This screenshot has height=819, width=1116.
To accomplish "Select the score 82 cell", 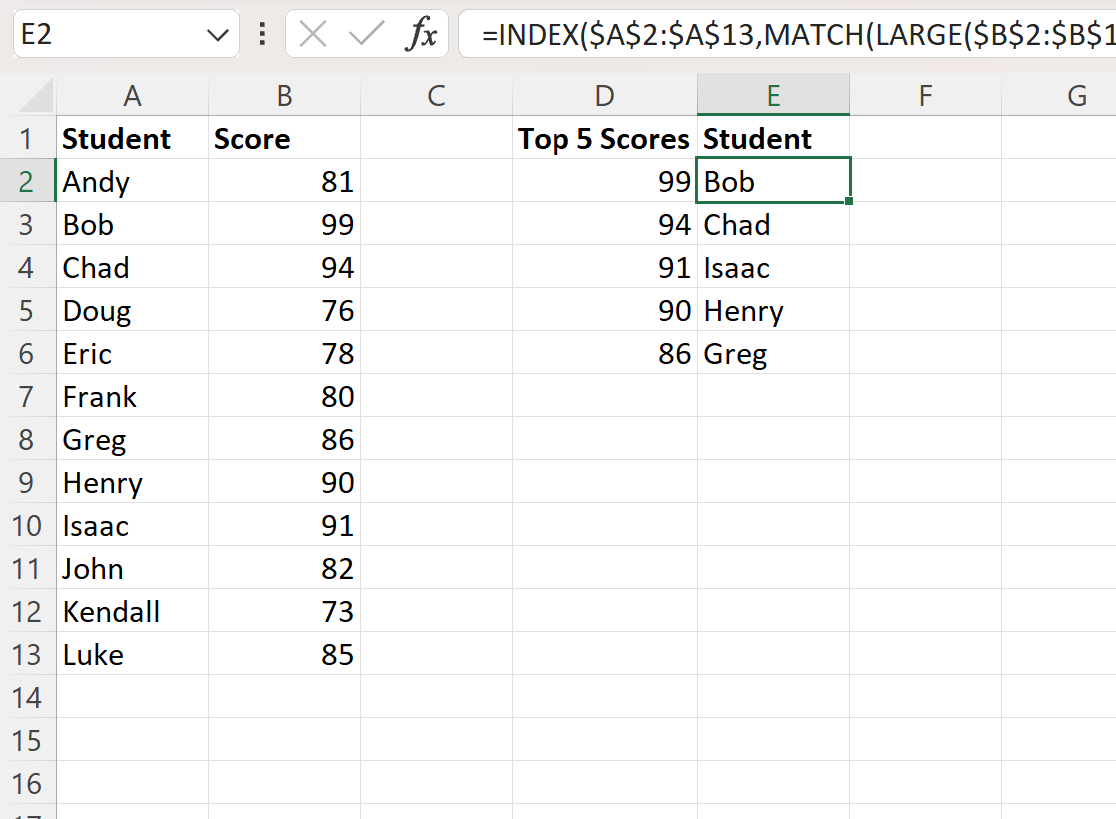I will tap(285, 569).
